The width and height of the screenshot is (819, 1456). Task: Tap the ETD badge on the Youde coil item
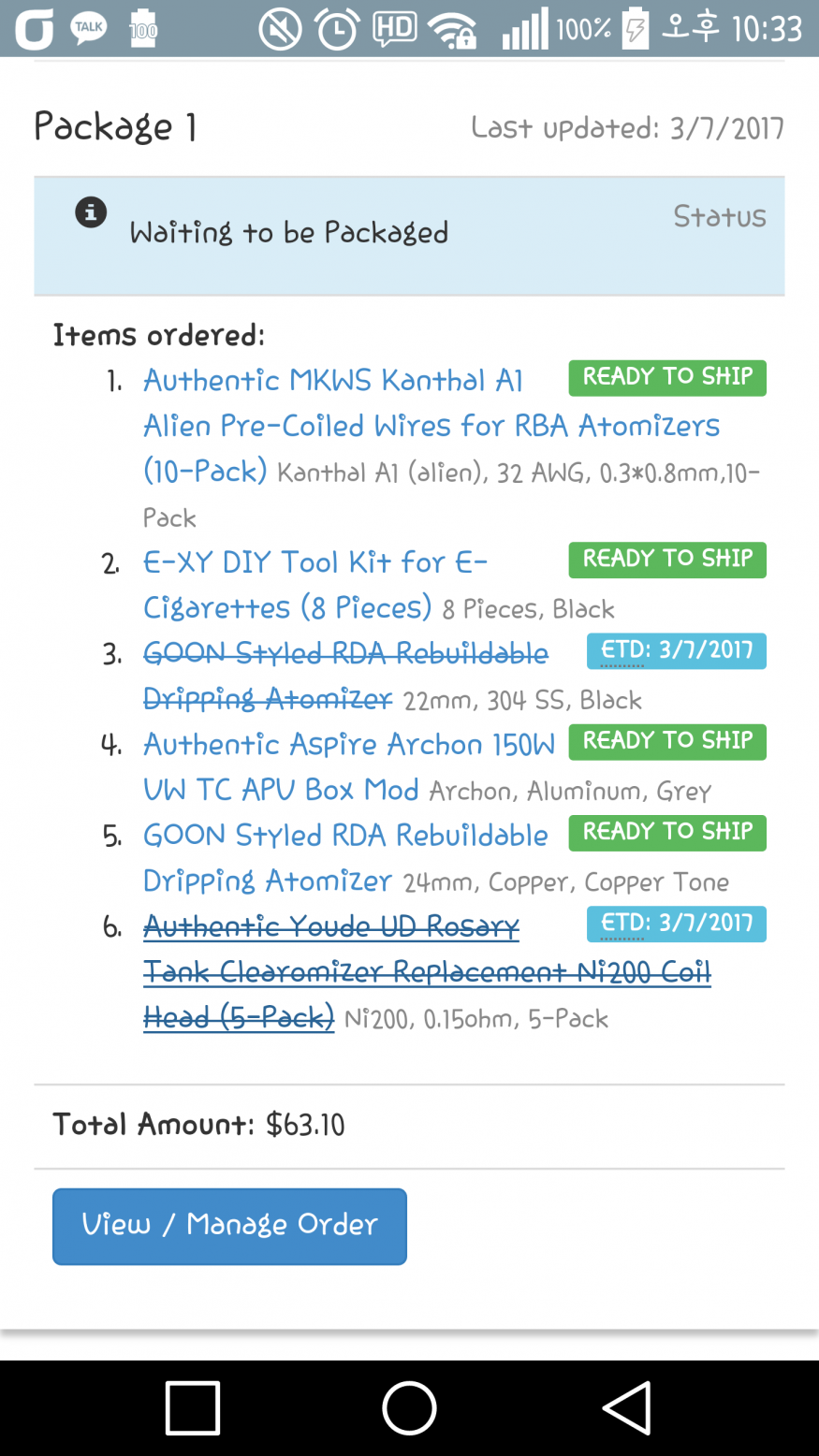[676, 924]
